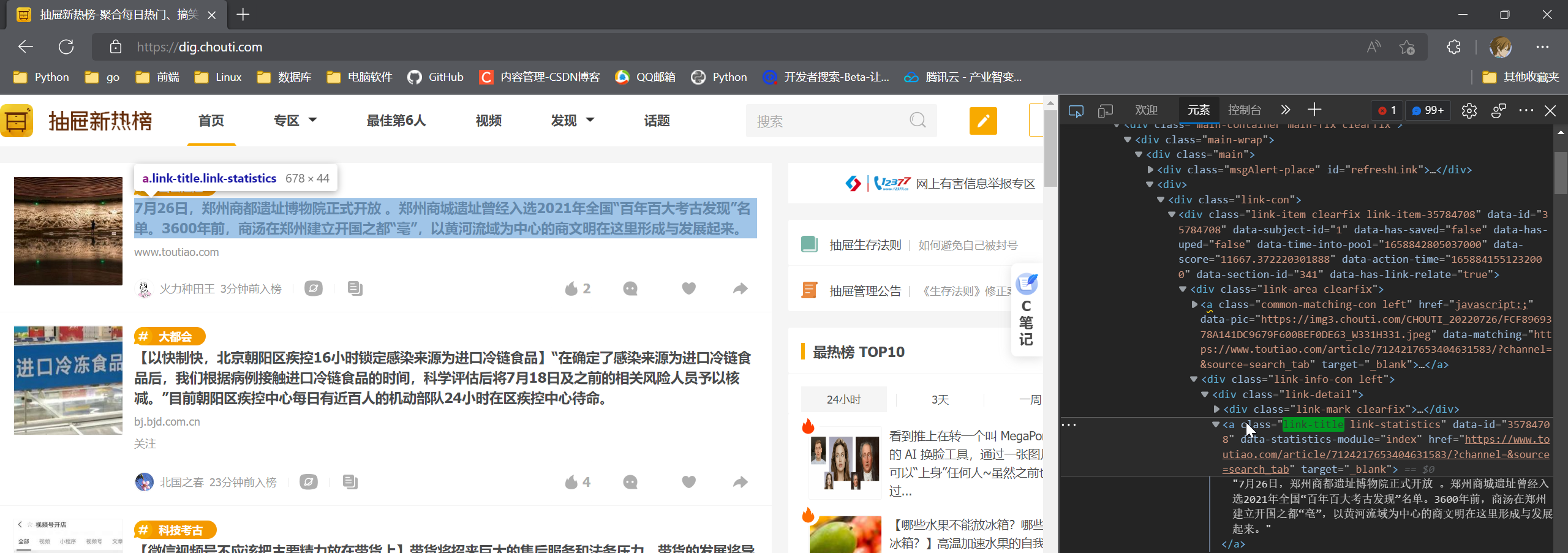The width and height of the screenshot is (1568, 553).
Task: Collapse the link-area clearfix div node
Action: pyautogui.click(x=1183, y=289)
